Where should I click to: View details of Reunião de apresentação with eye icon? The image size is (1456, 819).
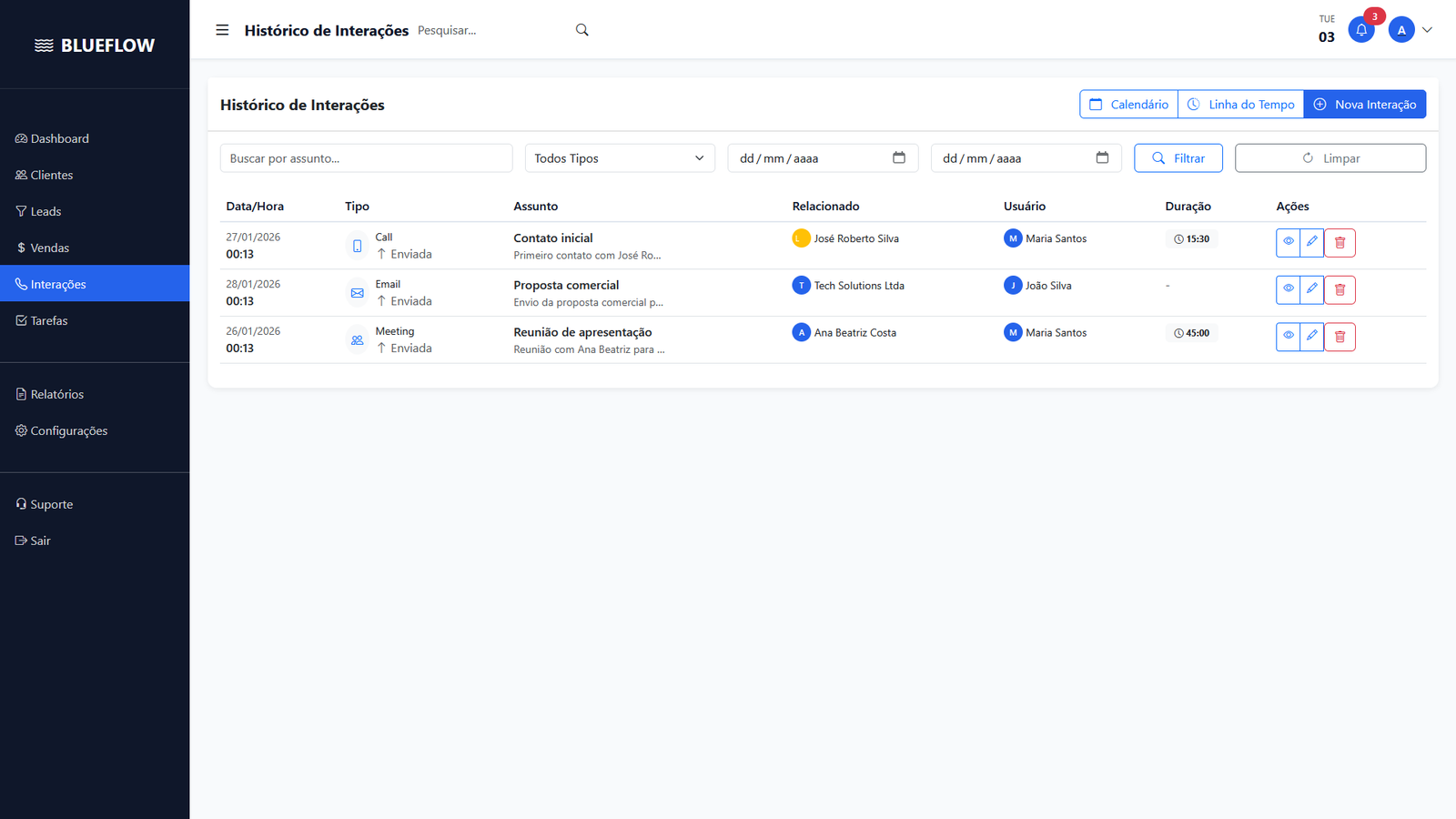(x=1288, y=336)
